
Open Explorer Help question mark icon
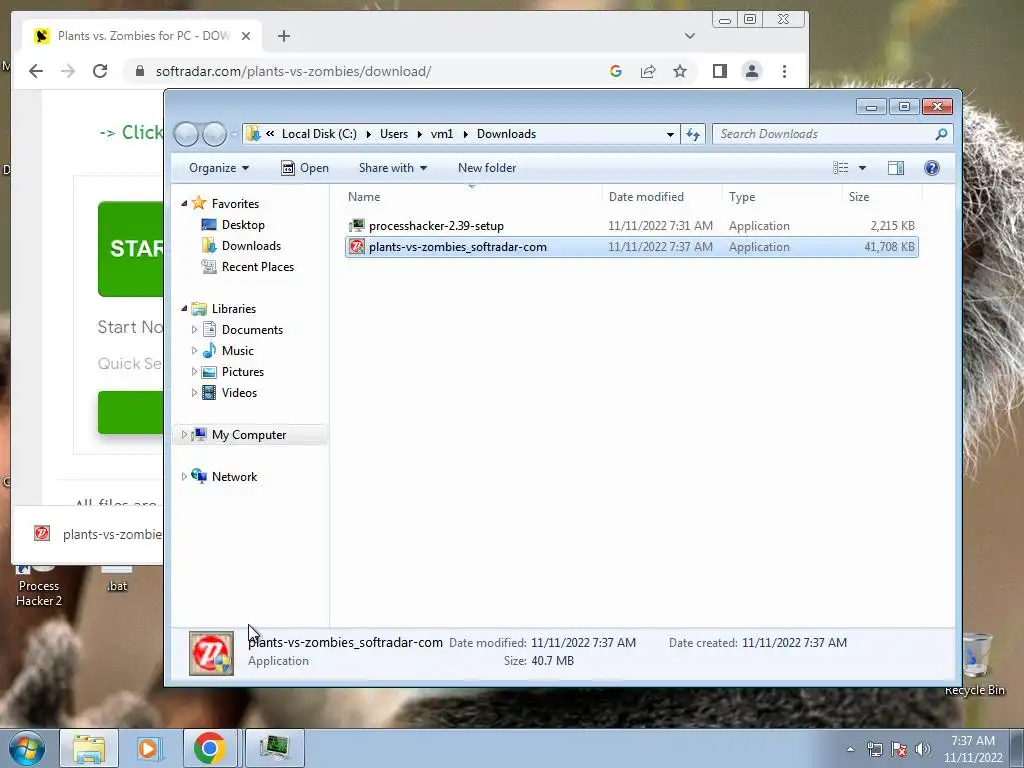(x=931, y=168)
